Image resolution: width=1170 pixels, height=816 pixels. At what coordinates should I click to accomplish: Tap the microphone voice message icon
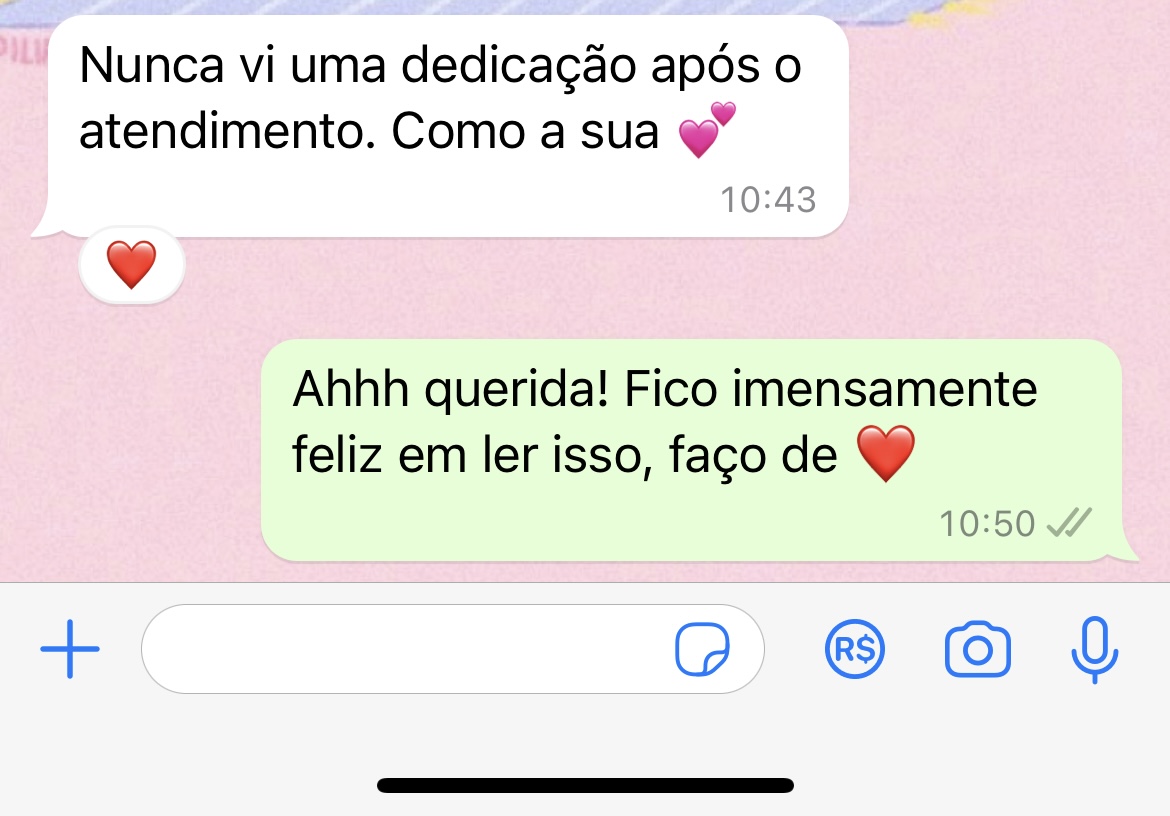click(x=1095, y=650)
